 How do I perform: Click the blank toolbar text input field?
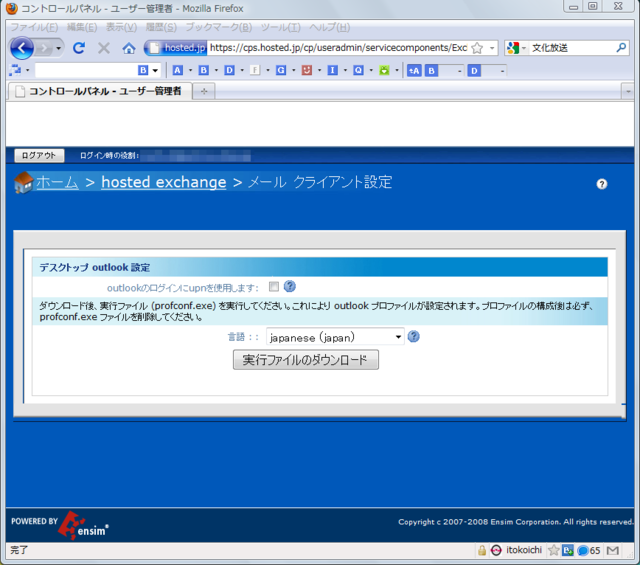click(x=86, y=70)
